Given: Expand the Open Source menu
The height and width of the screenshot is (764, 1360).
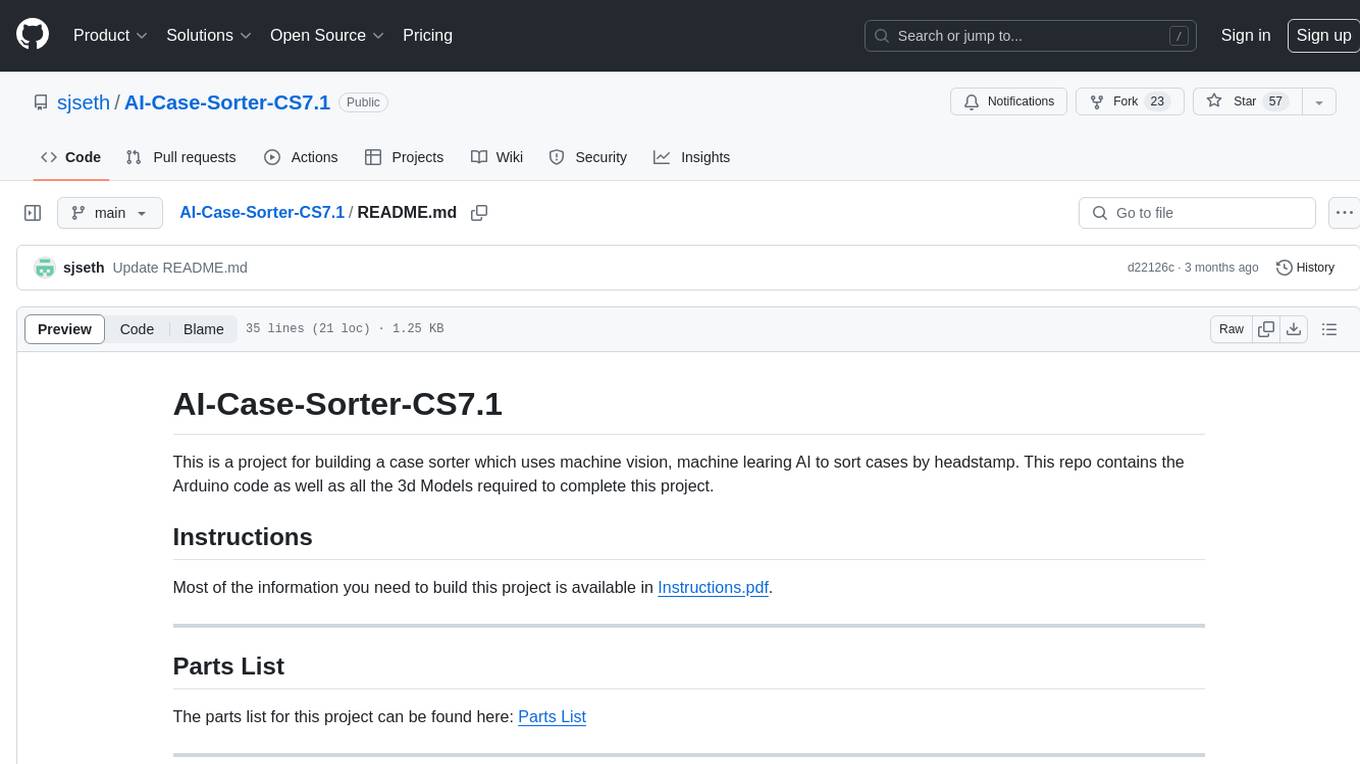Looking at the screenshot, I should [327, 35].
